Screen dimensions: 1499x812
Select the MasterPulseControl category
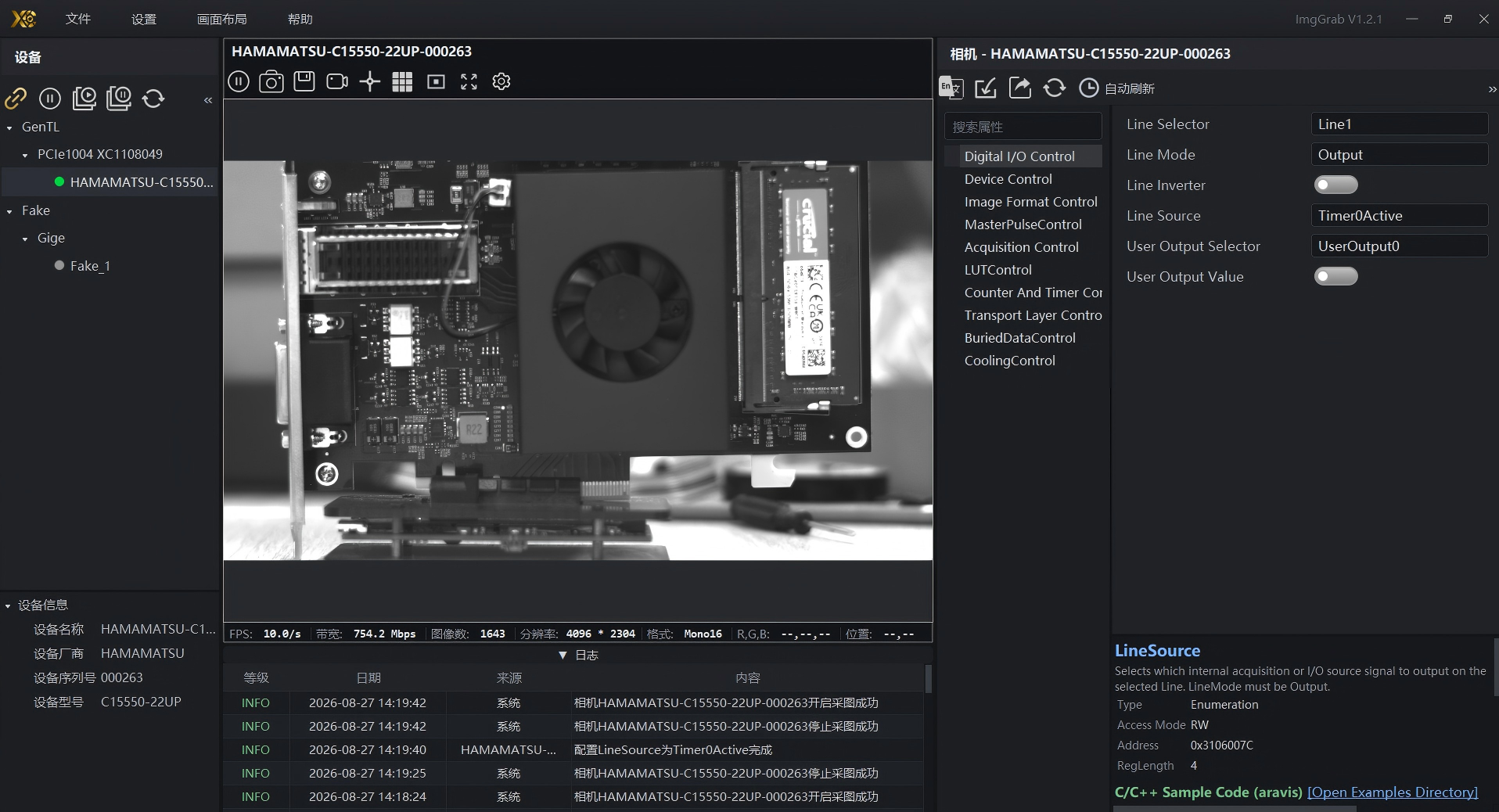pyautogui.click(x=1023, y=225)
